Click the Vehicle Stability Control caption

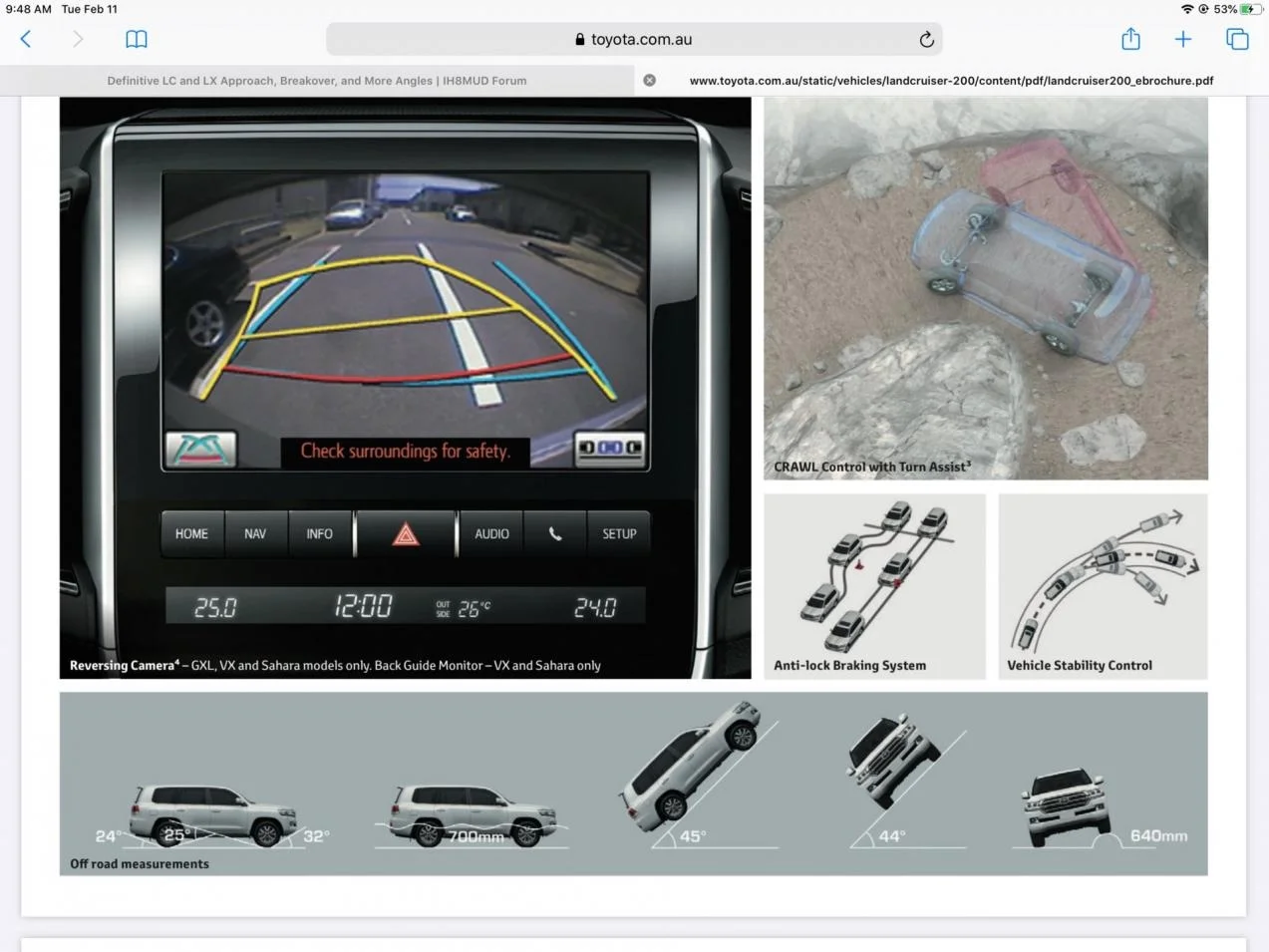1080,665
